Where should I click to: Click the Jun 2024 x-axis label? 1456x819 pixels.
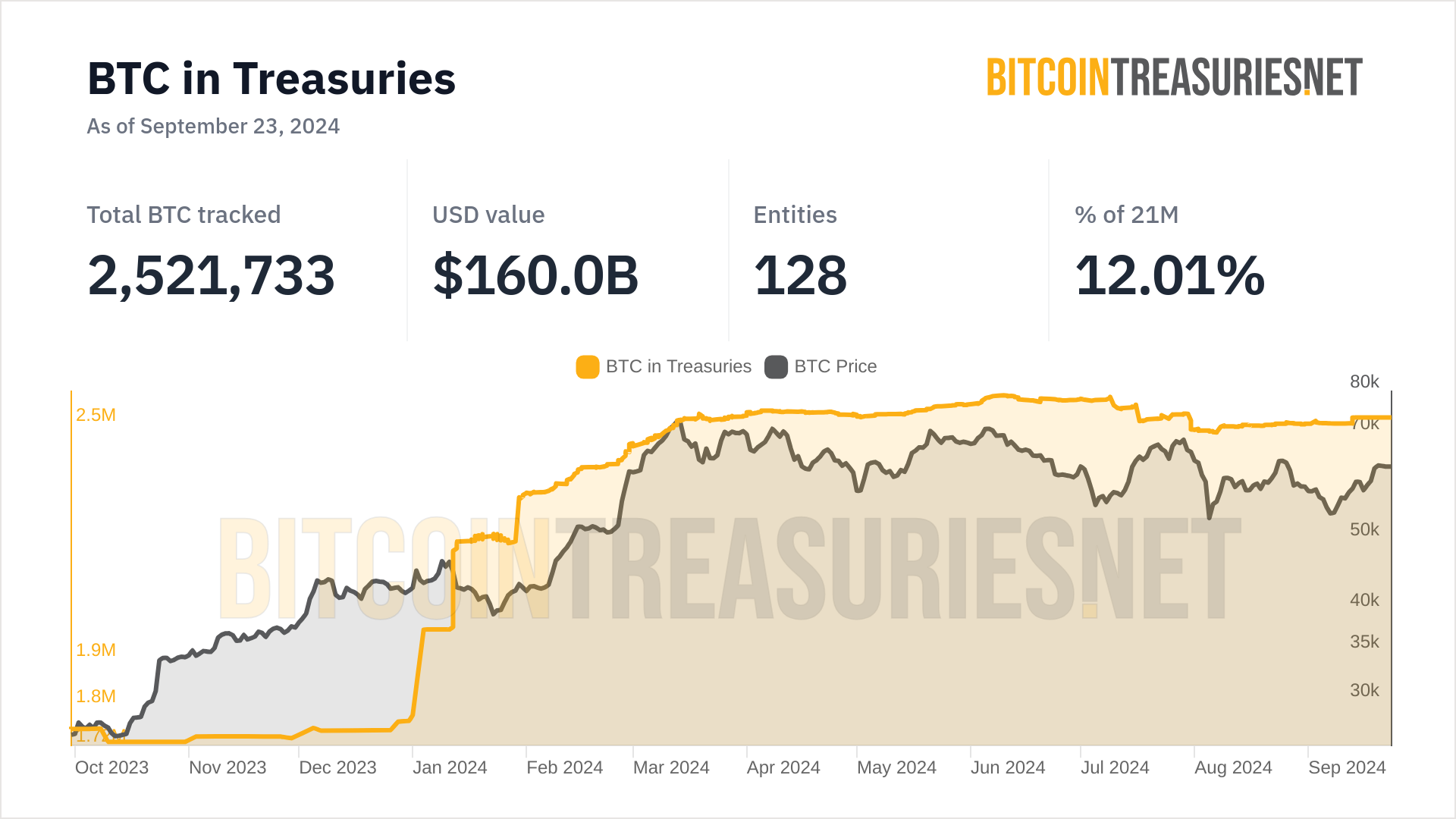1008,767
